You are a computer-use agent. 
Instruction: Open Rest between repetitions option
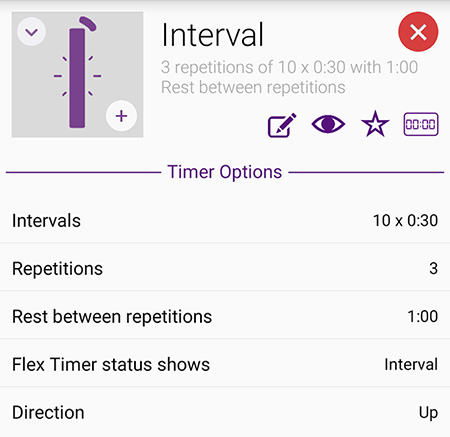225,316
